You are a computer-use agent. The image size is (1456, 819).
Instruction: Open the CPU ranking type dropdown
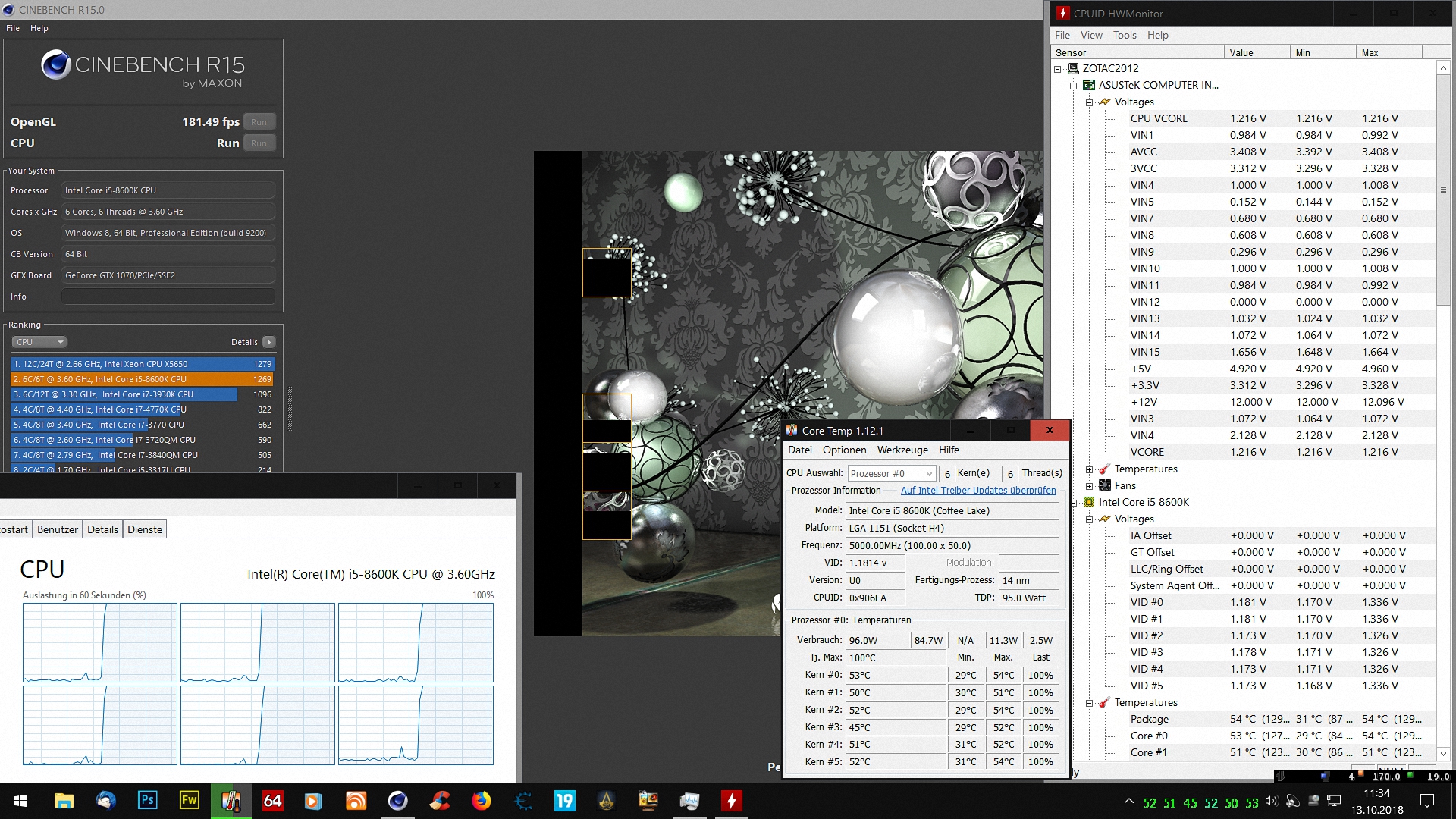[x=39, y=342]
